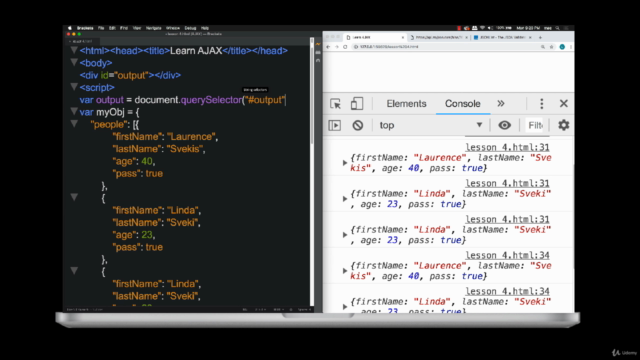Expand the Laurence object logged from line 31
The height and width of the screenshot is (360, 640).
[345, 163]
